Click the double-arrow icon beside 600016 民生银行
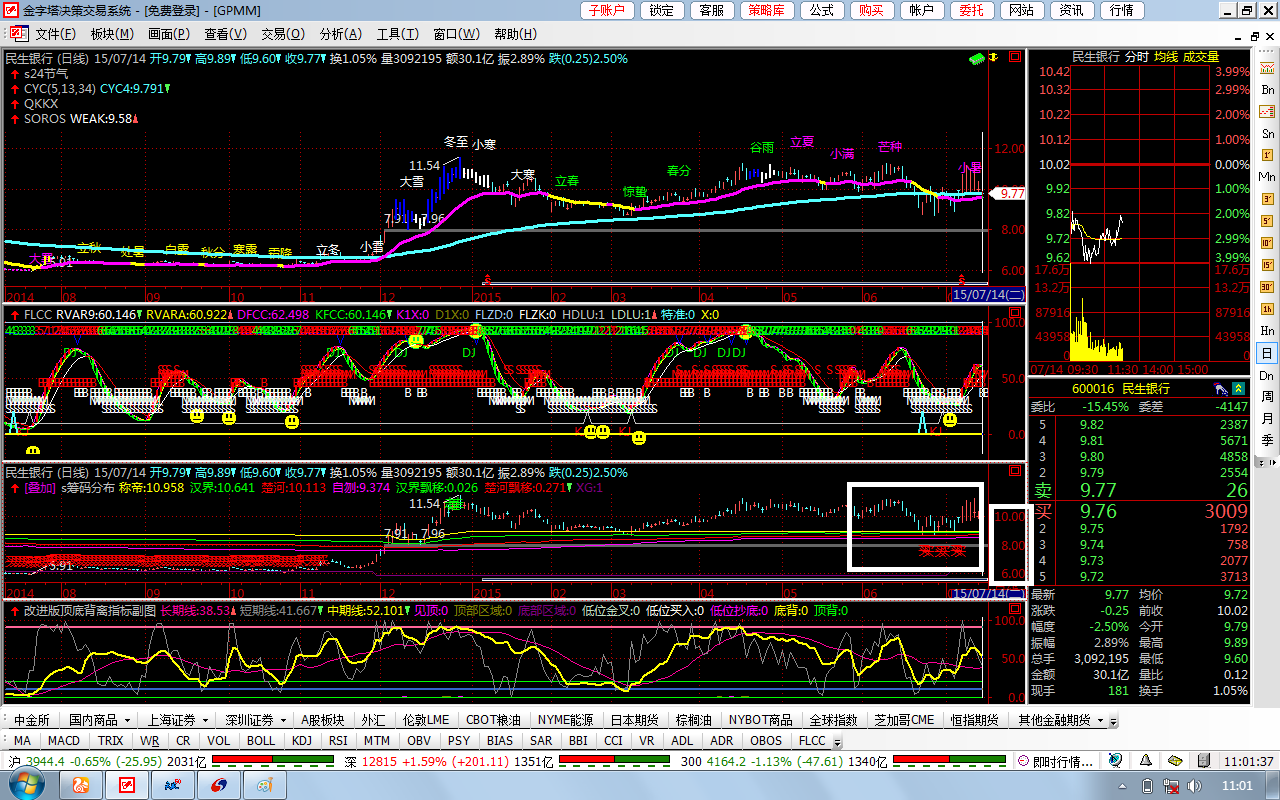This screenshot has height=800, width=1280. [1221, 388]
